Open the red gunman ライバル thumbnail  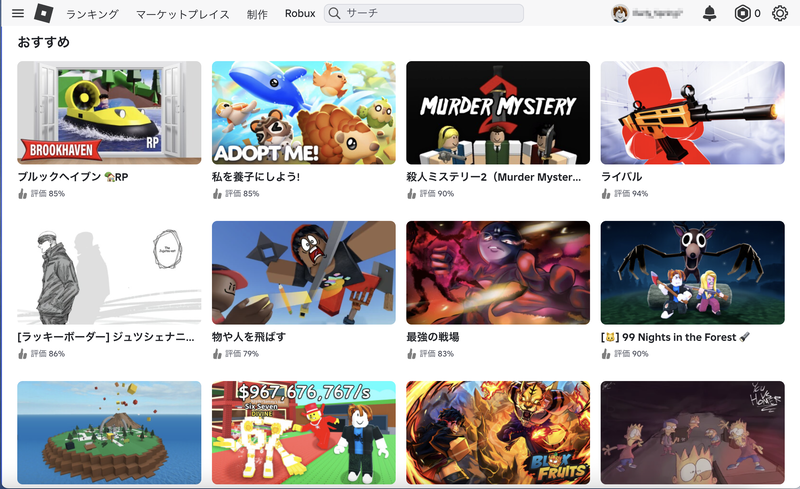click(692, 113)
